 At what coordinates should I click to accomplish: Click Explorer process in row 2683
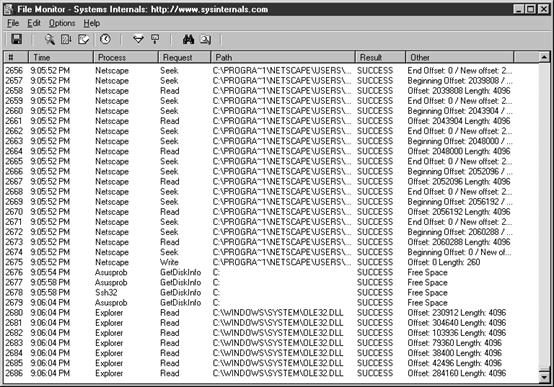tap(109, 343)
